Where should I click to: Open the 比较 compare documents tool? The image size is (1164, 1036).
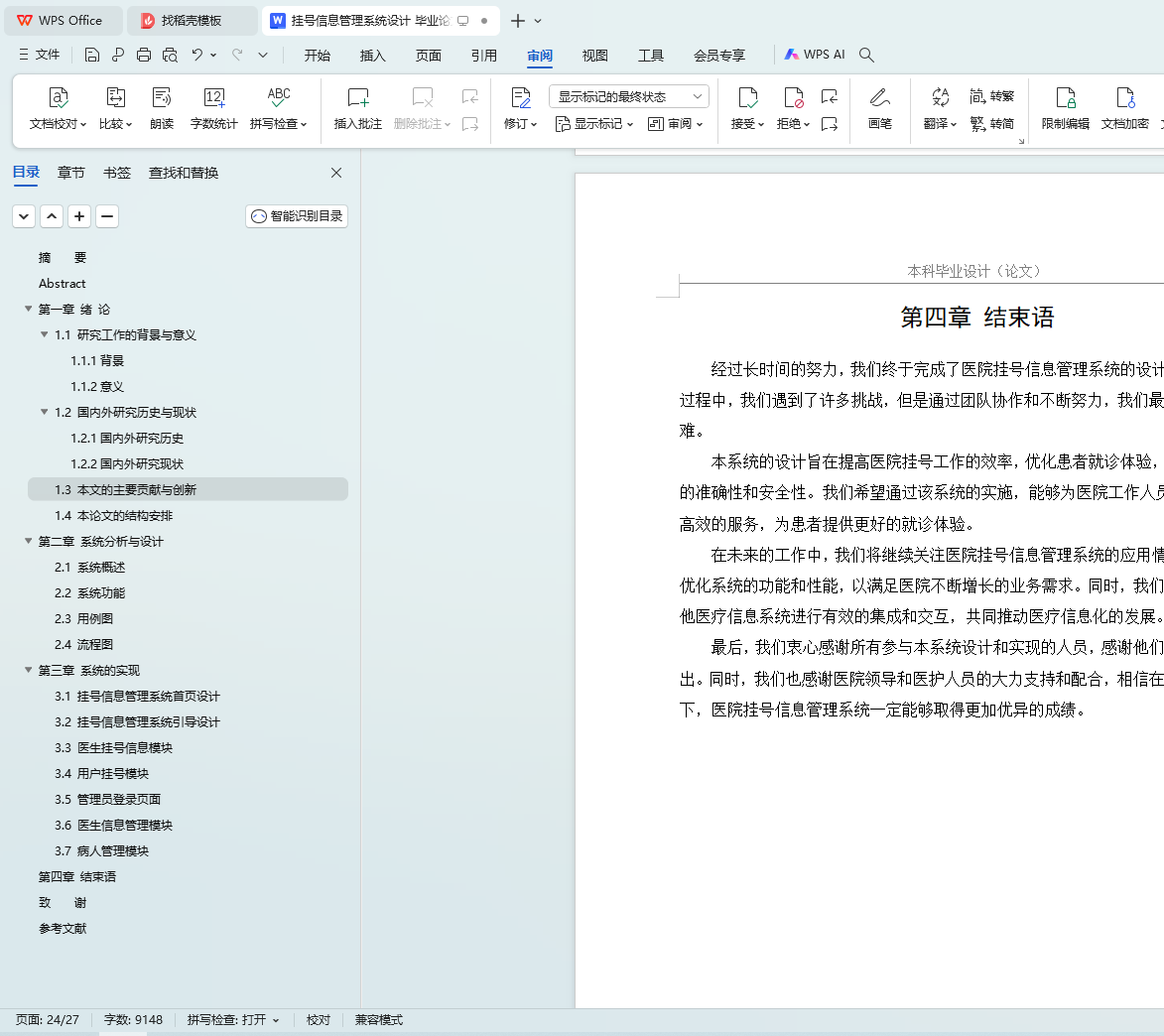[x=116, y=108]
